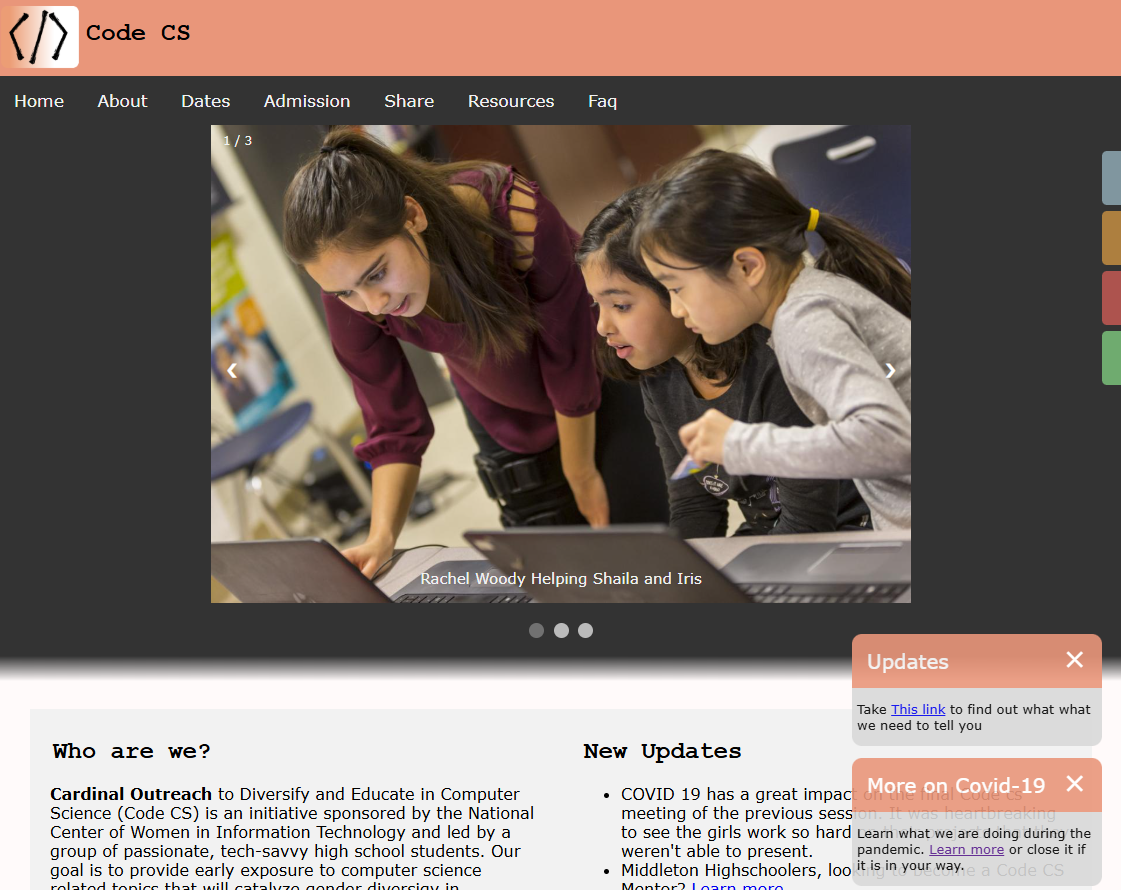Select the third carousel dot indicator
This screenshot has width=1121, height=890.
(585, 630)
